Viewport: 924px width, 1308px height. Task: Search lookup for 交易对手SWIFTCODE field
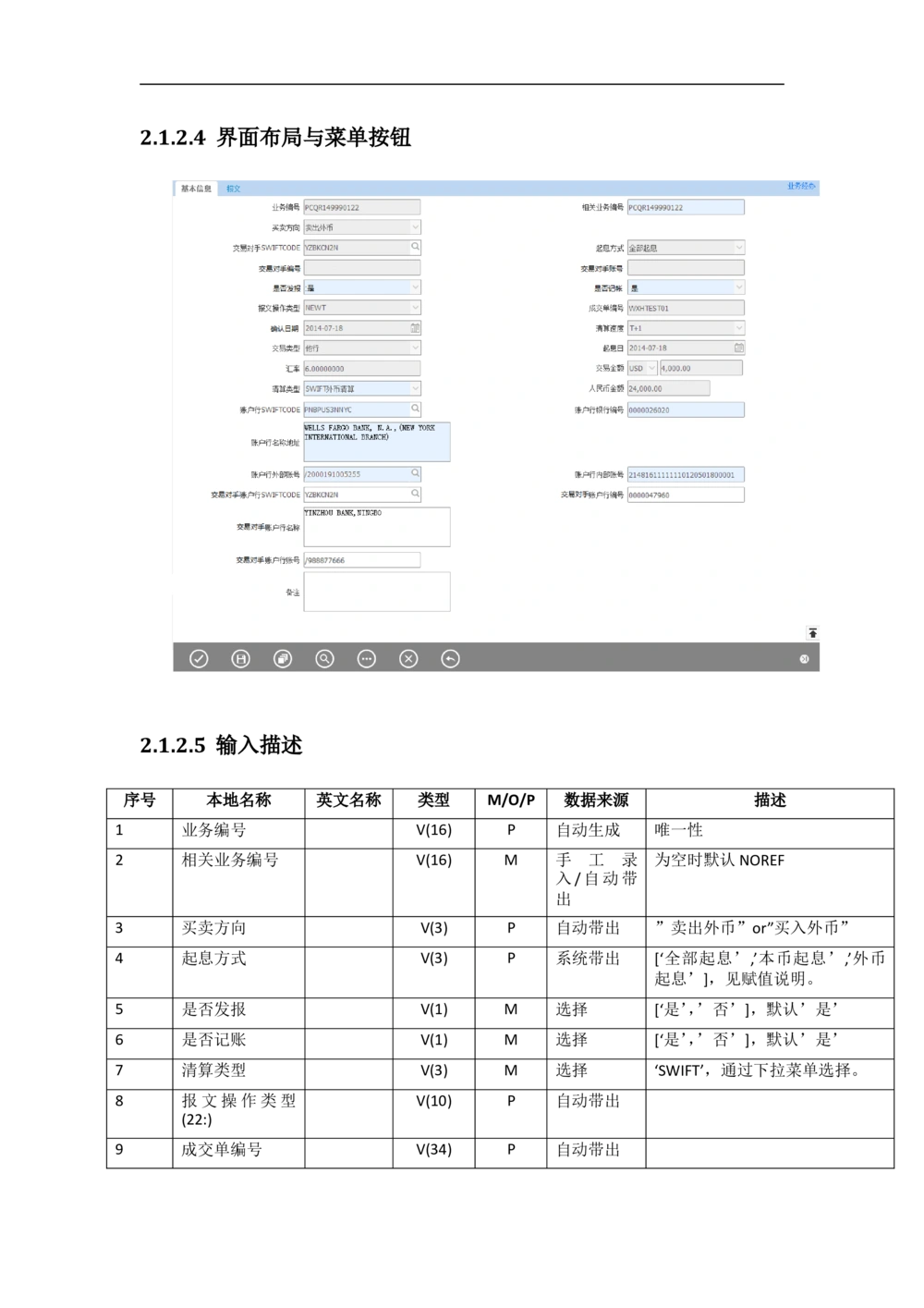coord(415,247)
